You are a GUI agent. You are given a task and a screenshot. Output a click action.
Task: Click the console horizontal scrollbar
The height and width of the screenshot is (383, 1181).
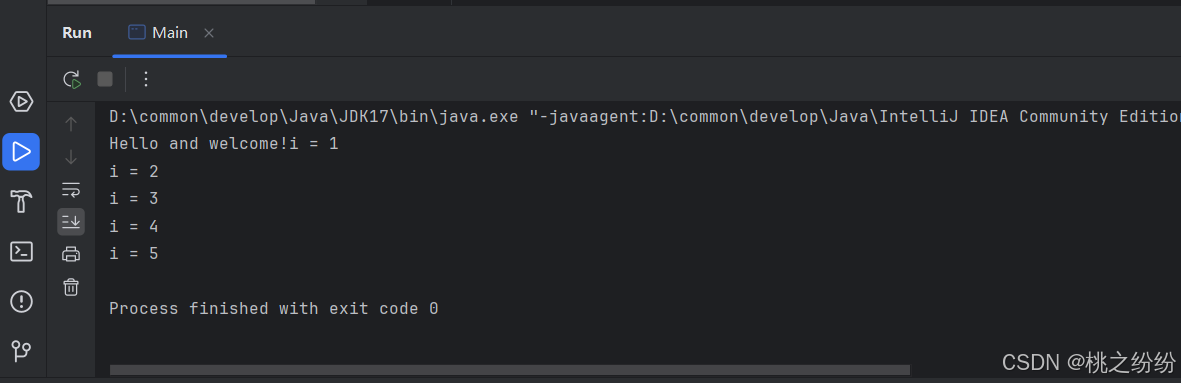click(510, 370)
